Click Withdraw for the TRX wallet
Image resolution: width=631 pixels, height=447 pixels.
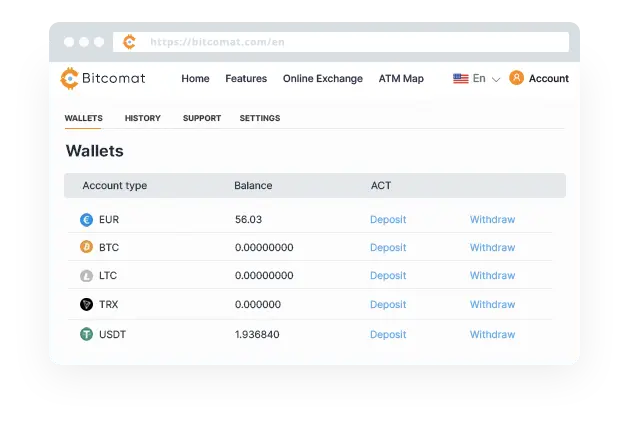(493, 305)
